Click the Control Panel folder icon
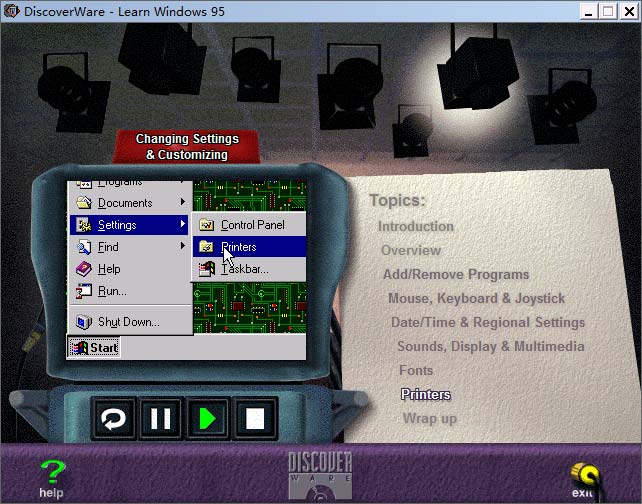The width and height of the screenshot is (642, 504). [206, 225]
